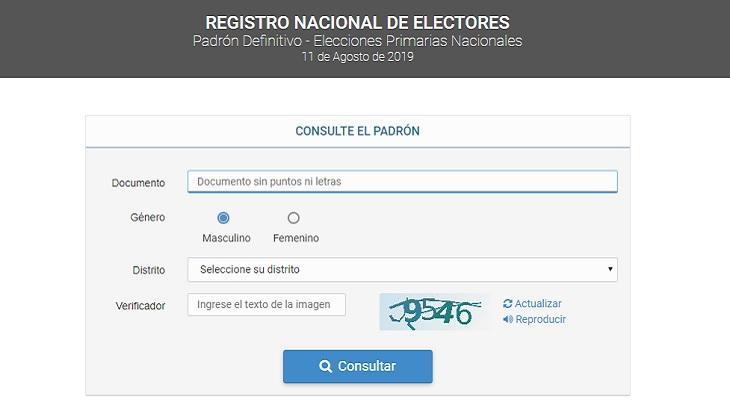Click the Consultar button
This screenshot has height=400, width=730.
coord(358,366)
